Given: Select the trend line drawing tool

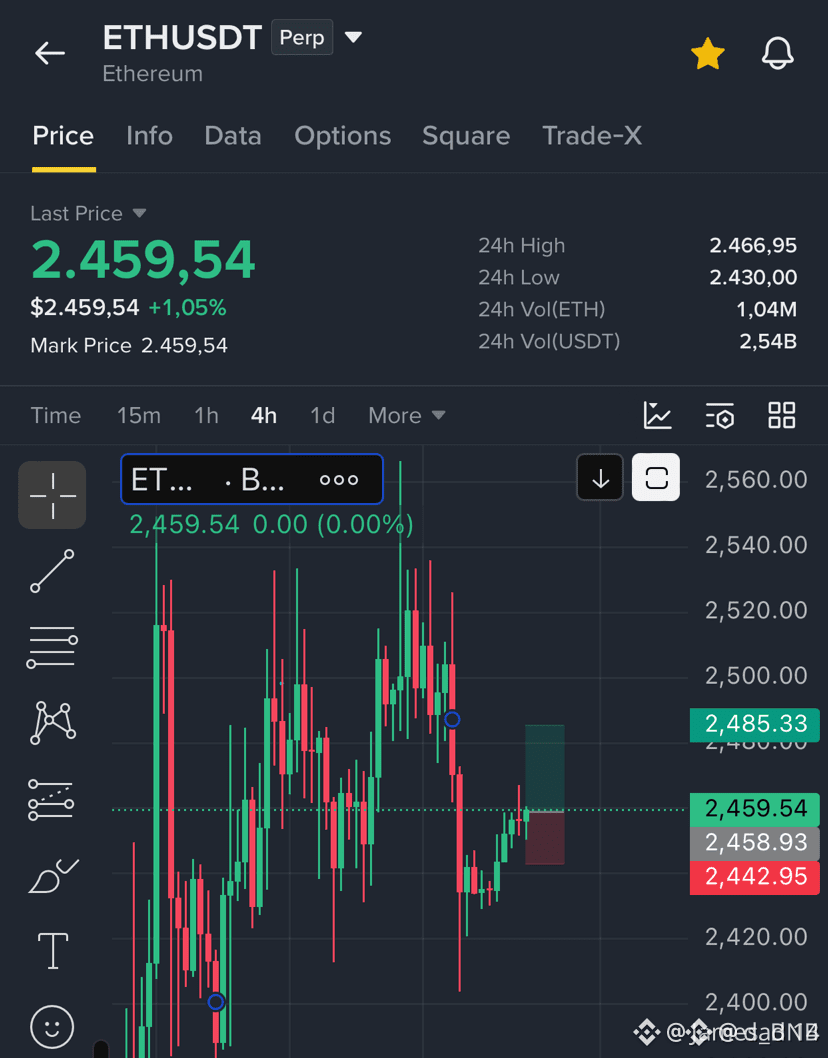Looking at the screenshot, I should pos(52,571).
